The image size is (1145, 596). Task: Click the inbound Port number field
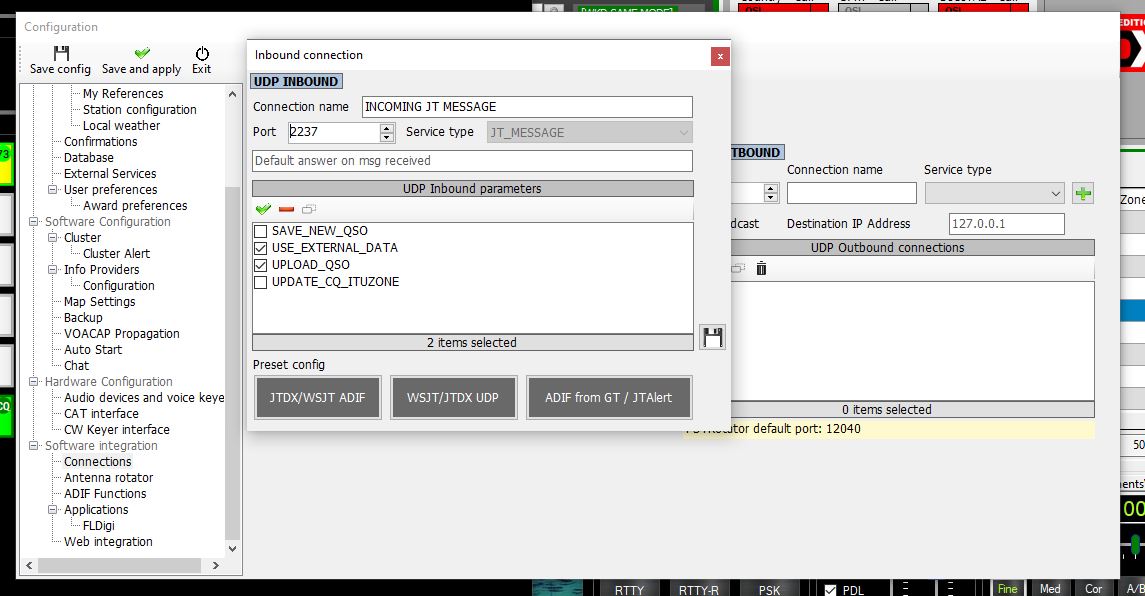[334, 132]
